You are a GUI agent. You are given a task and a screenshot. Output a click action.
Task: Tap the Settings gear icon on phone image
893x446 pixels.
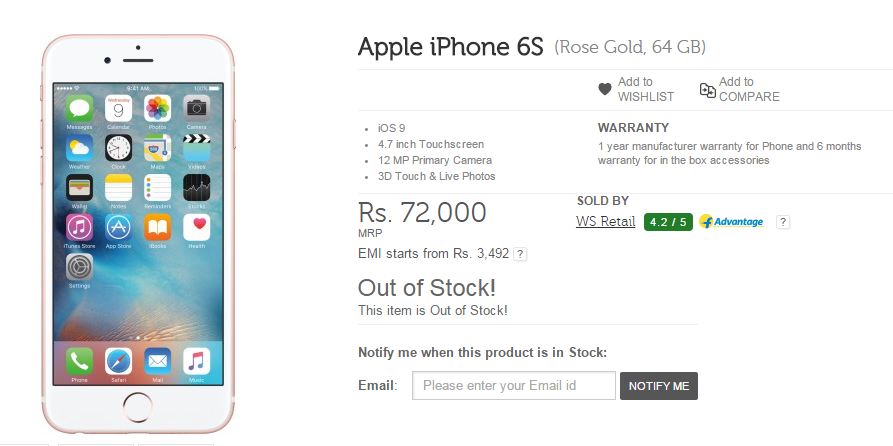[79, 267]
